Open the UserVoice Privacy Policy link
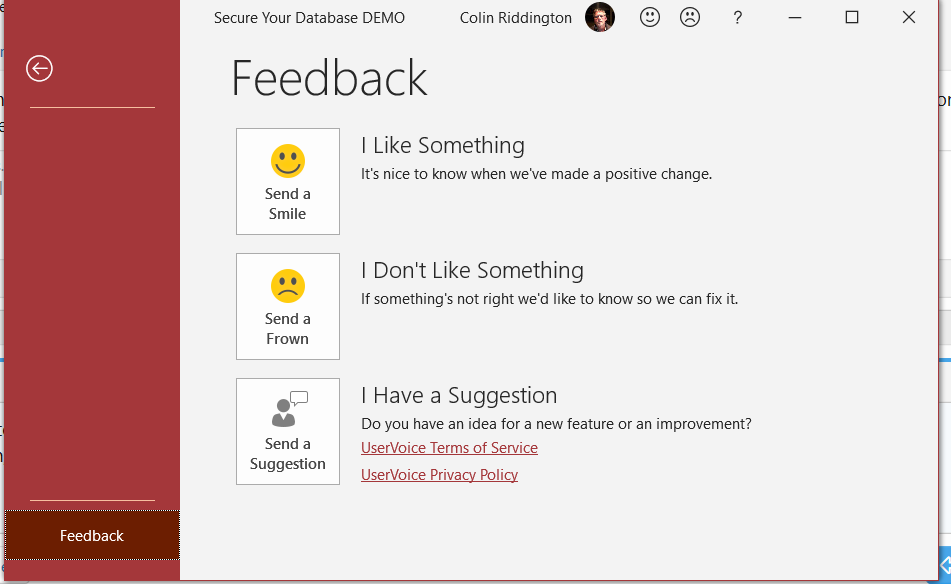Screen dimensions: 951x584 tap(439, 475)
